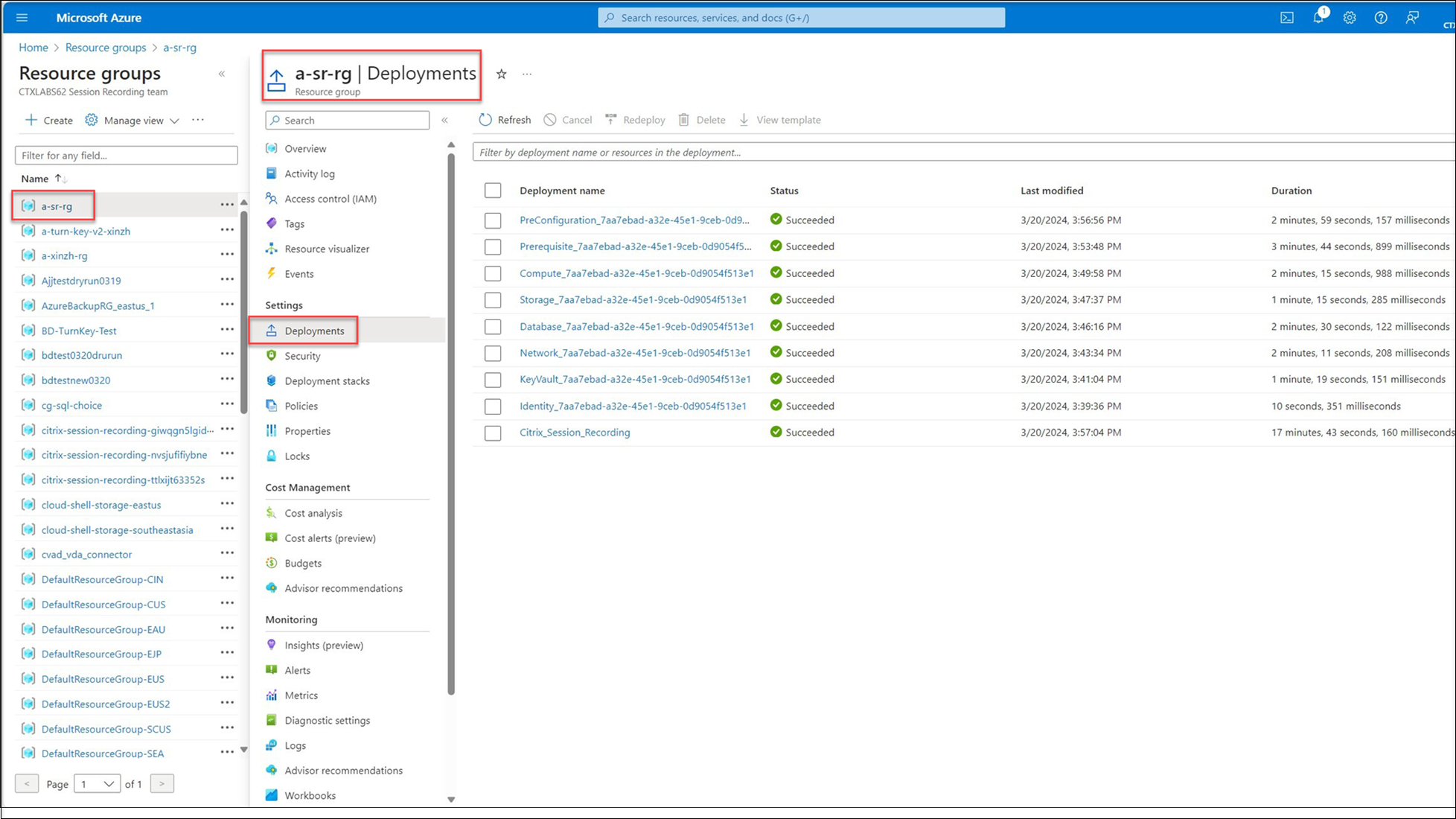The height and width of the screenshot is (819, 1456).
Task: Open the portal settings gear
Action: 1350,18
